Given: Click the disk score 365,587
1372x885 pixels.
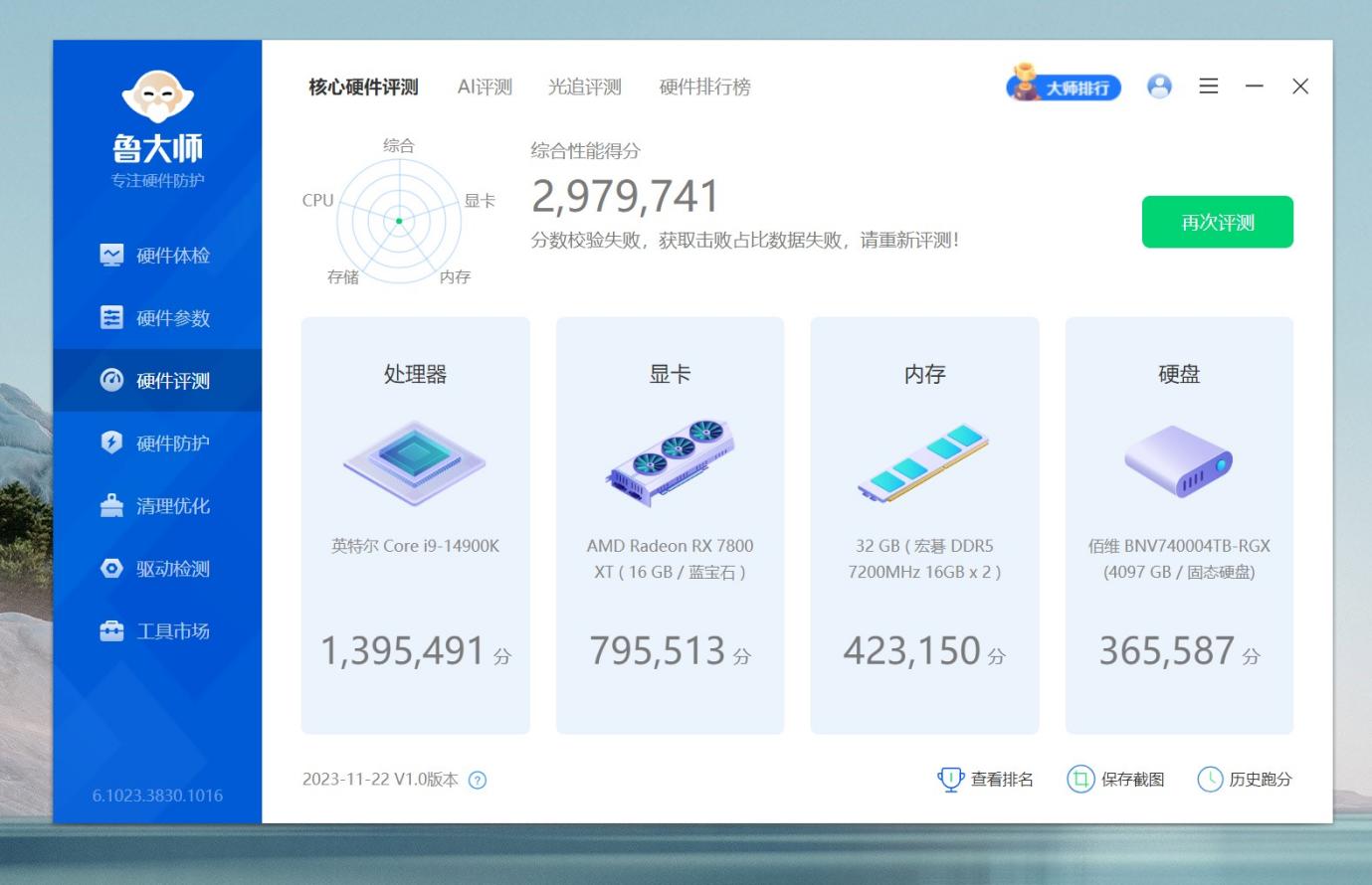Looking at the screenshot, I should click(x=1167, y=651).
